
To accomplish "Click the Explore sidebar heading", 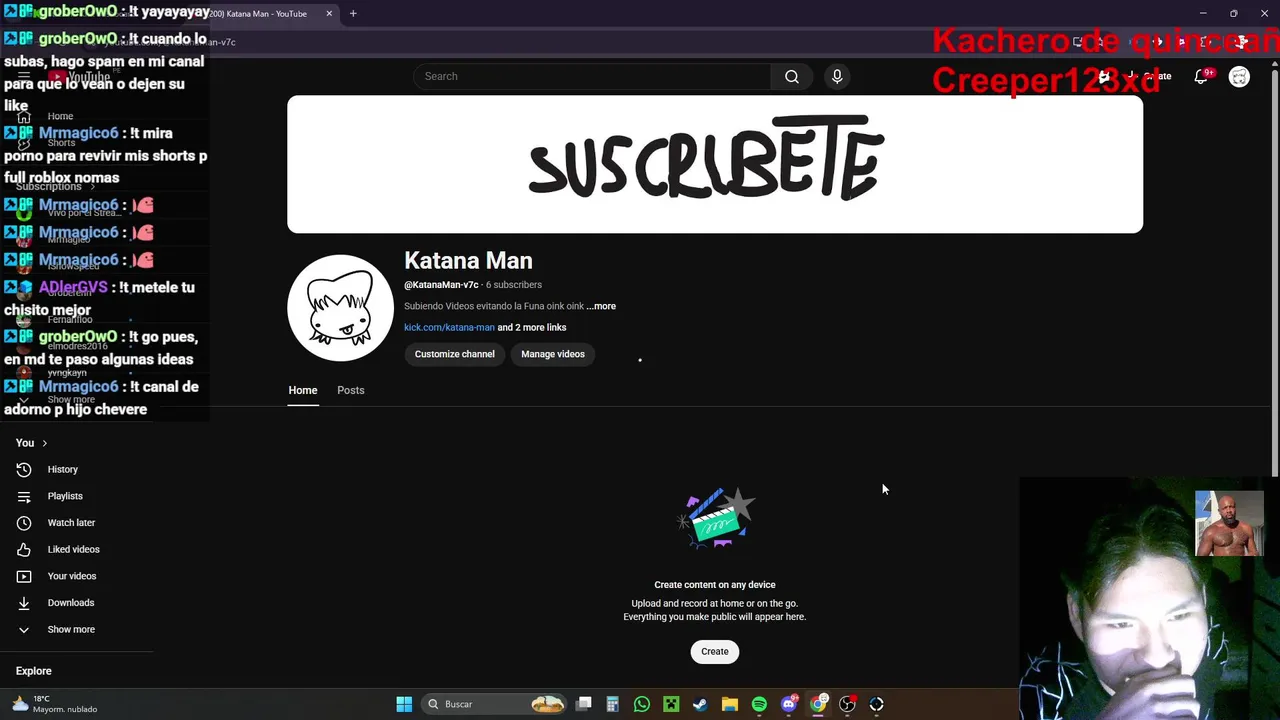I will tap(34, 671).
